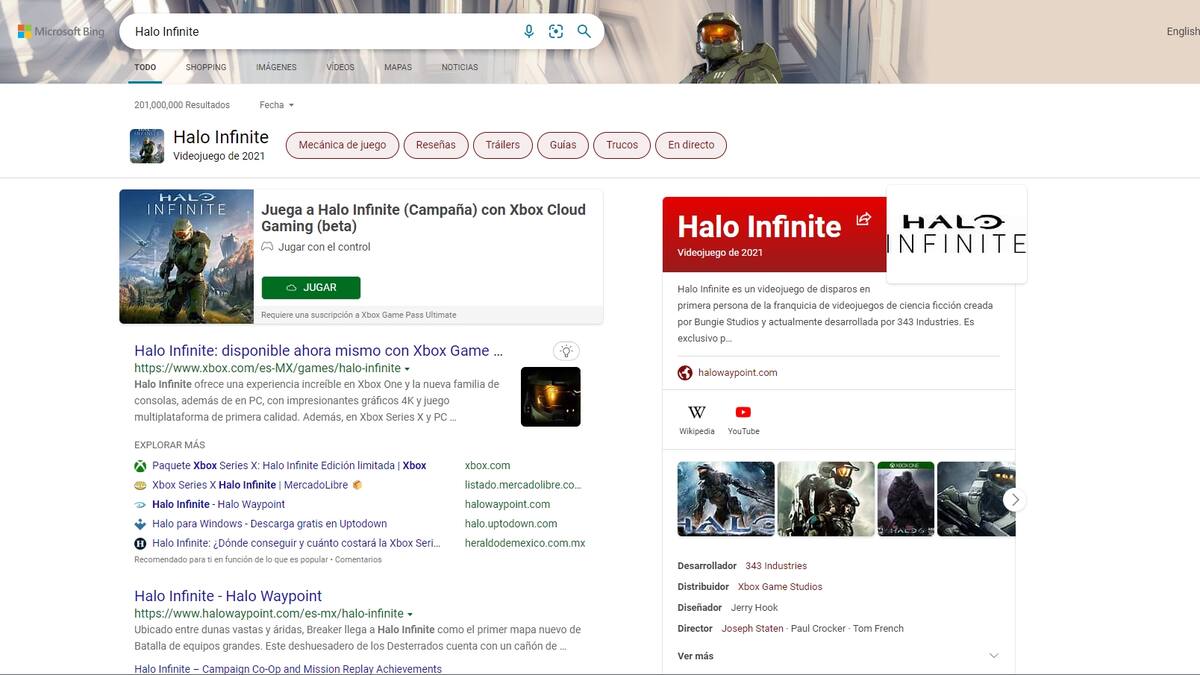Switch to the SHOPPING tab

click(206, 68)
